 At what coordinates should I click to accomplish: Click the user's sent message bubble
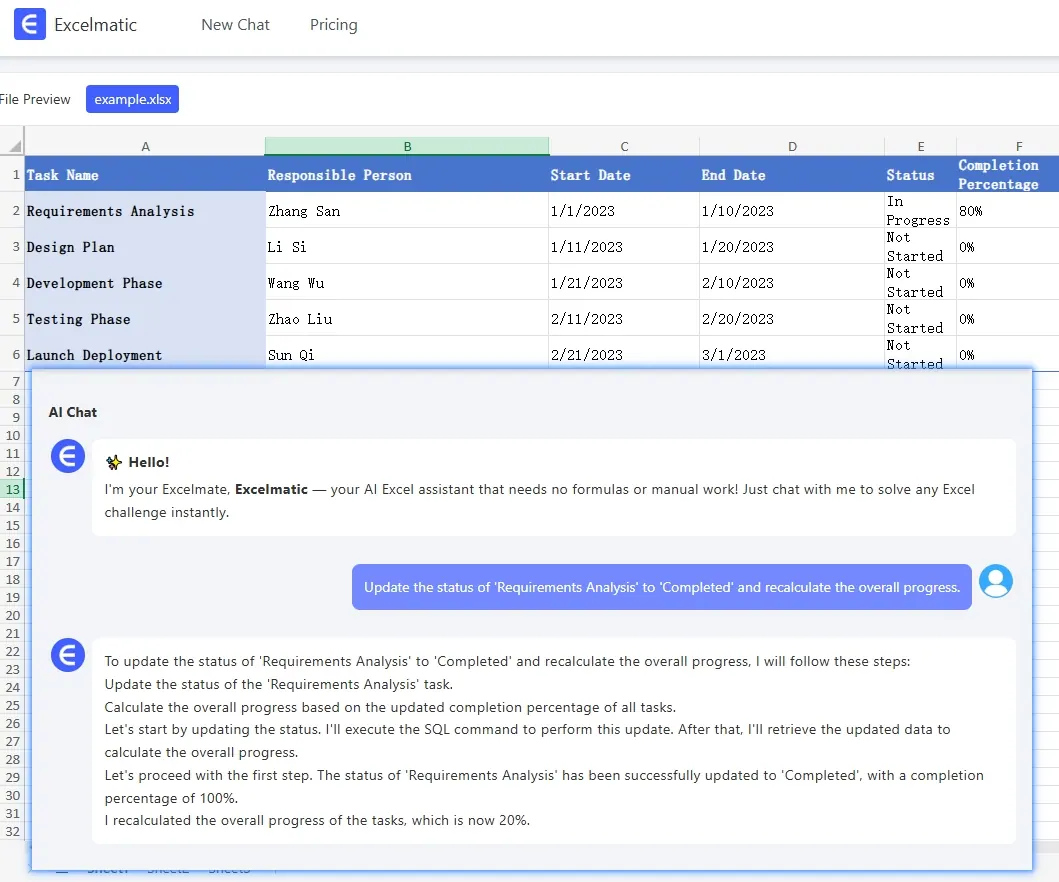click(661, 587)
